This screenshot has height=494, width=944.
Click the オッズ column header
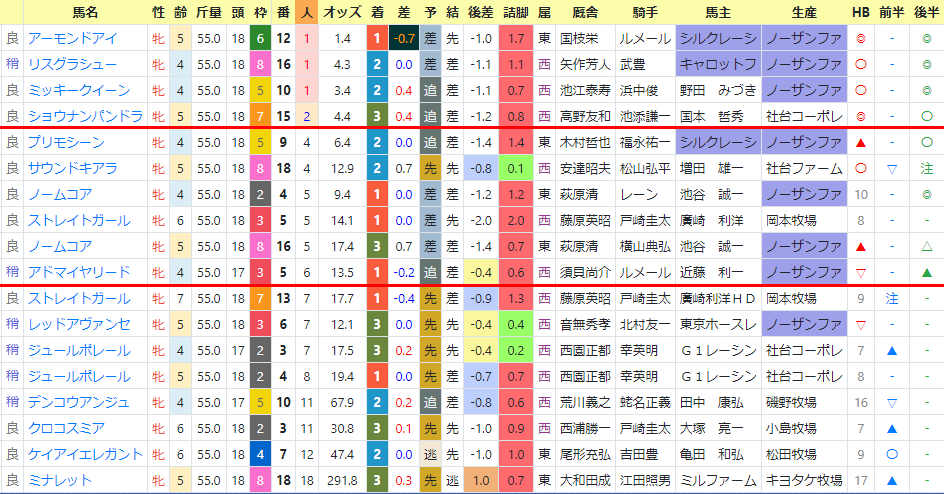343,12
